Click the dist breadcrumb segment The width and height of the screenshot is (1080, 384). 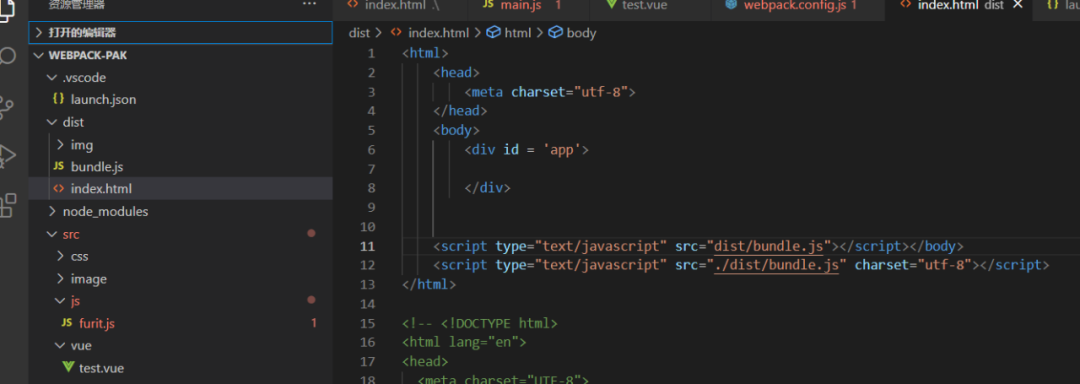pos(360,33)
